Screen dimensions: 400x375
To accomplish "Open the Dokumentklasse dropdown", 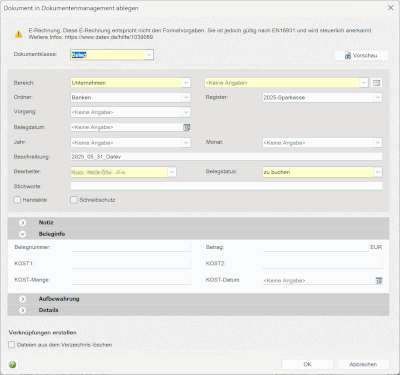I will pos(149,55).
